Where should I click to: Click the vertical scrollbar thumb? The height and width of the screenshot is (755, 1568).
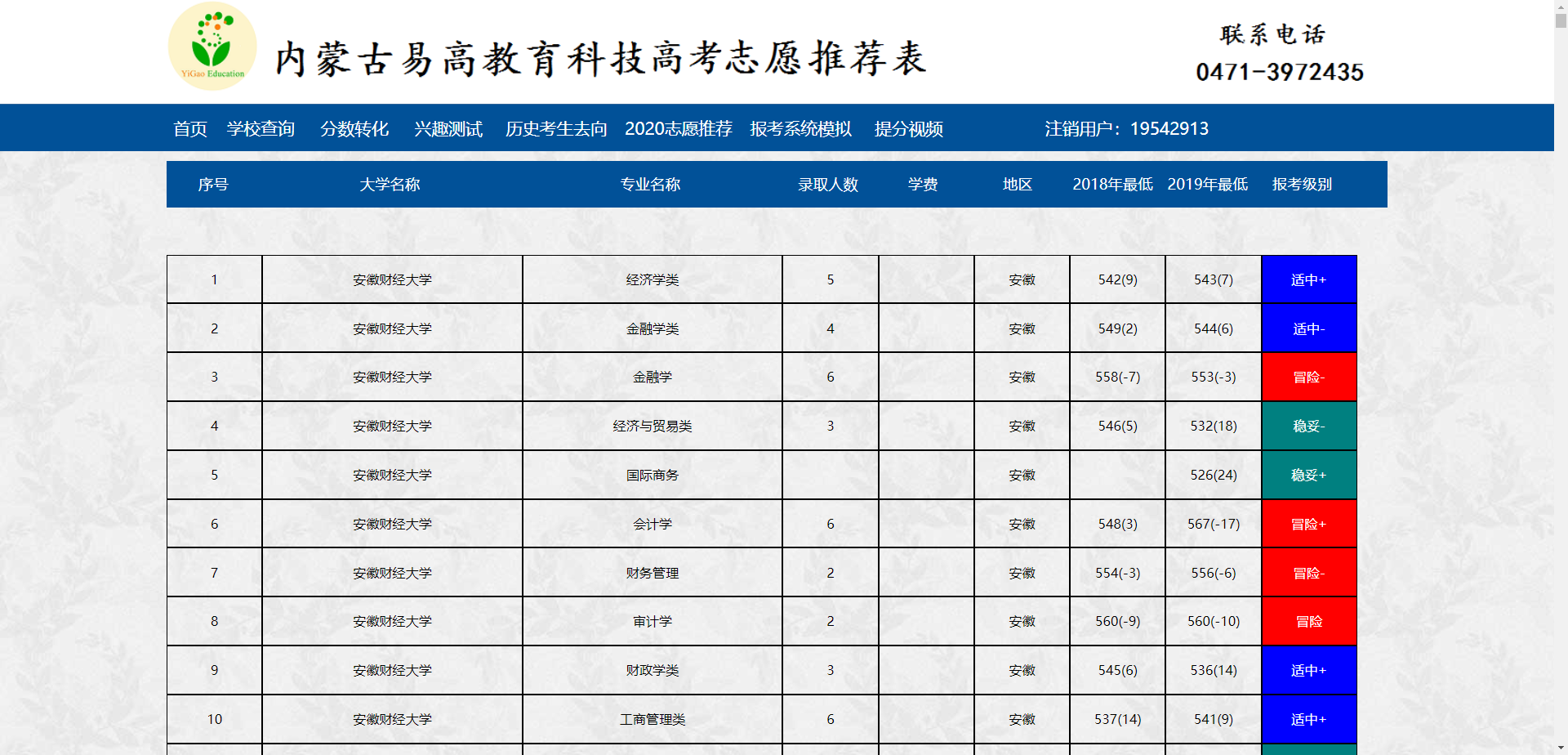1561,20
